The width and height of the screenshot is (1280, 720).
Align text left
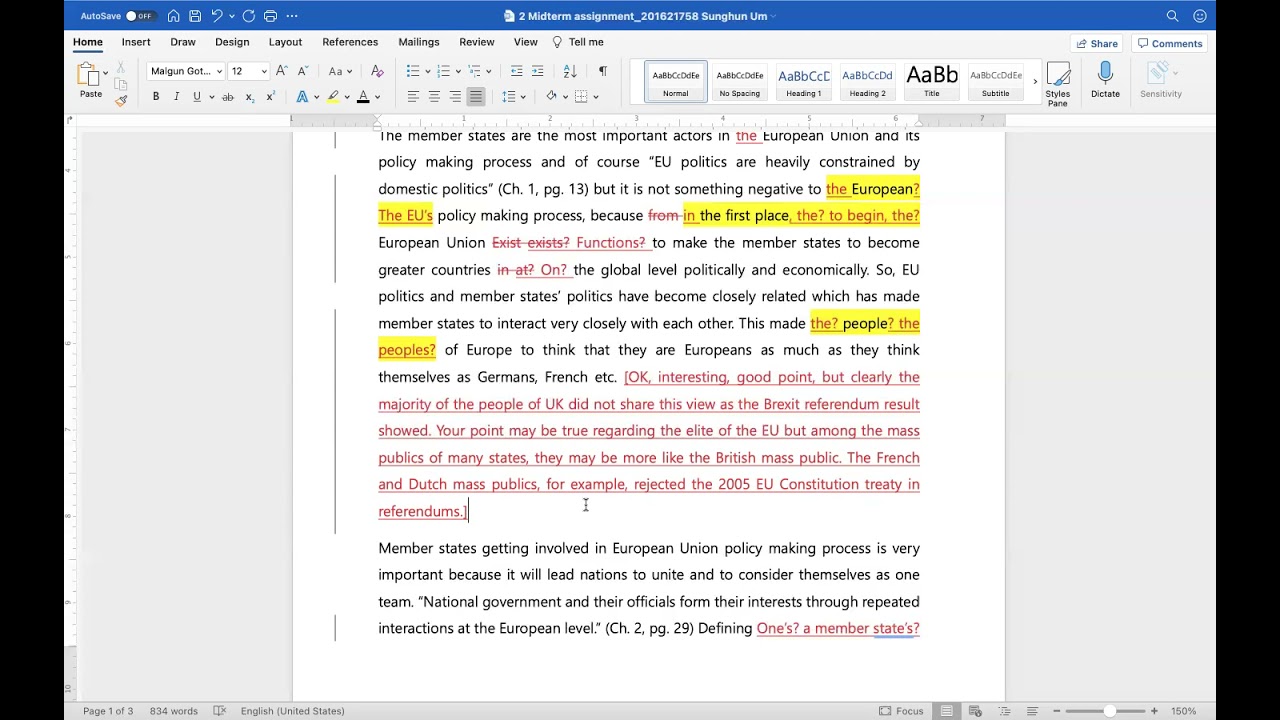click(x=413, y=97)
